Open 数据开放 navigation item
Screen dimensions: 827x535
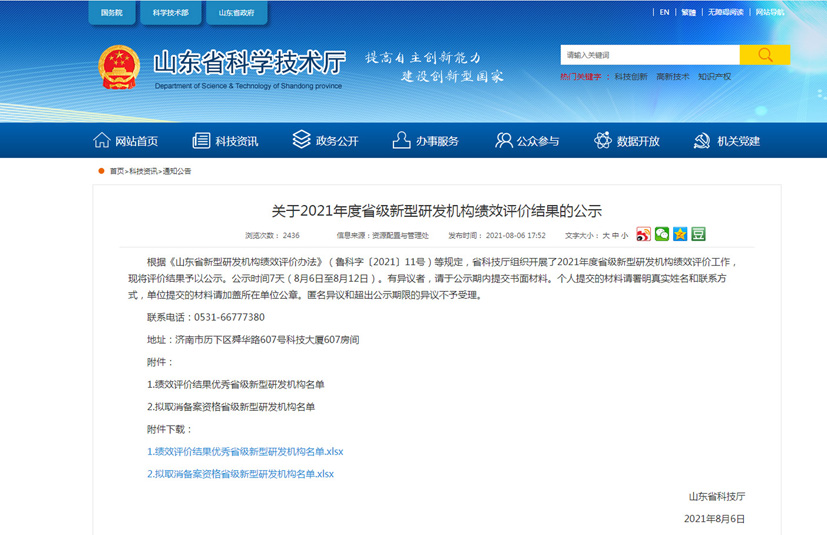pos(627,141)
